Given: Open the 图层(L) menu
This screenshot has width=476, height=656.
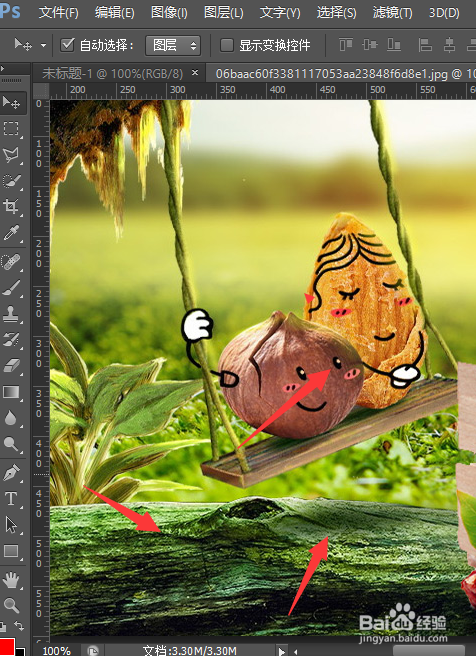Looking at the screenshot, I should coord(224,13).
